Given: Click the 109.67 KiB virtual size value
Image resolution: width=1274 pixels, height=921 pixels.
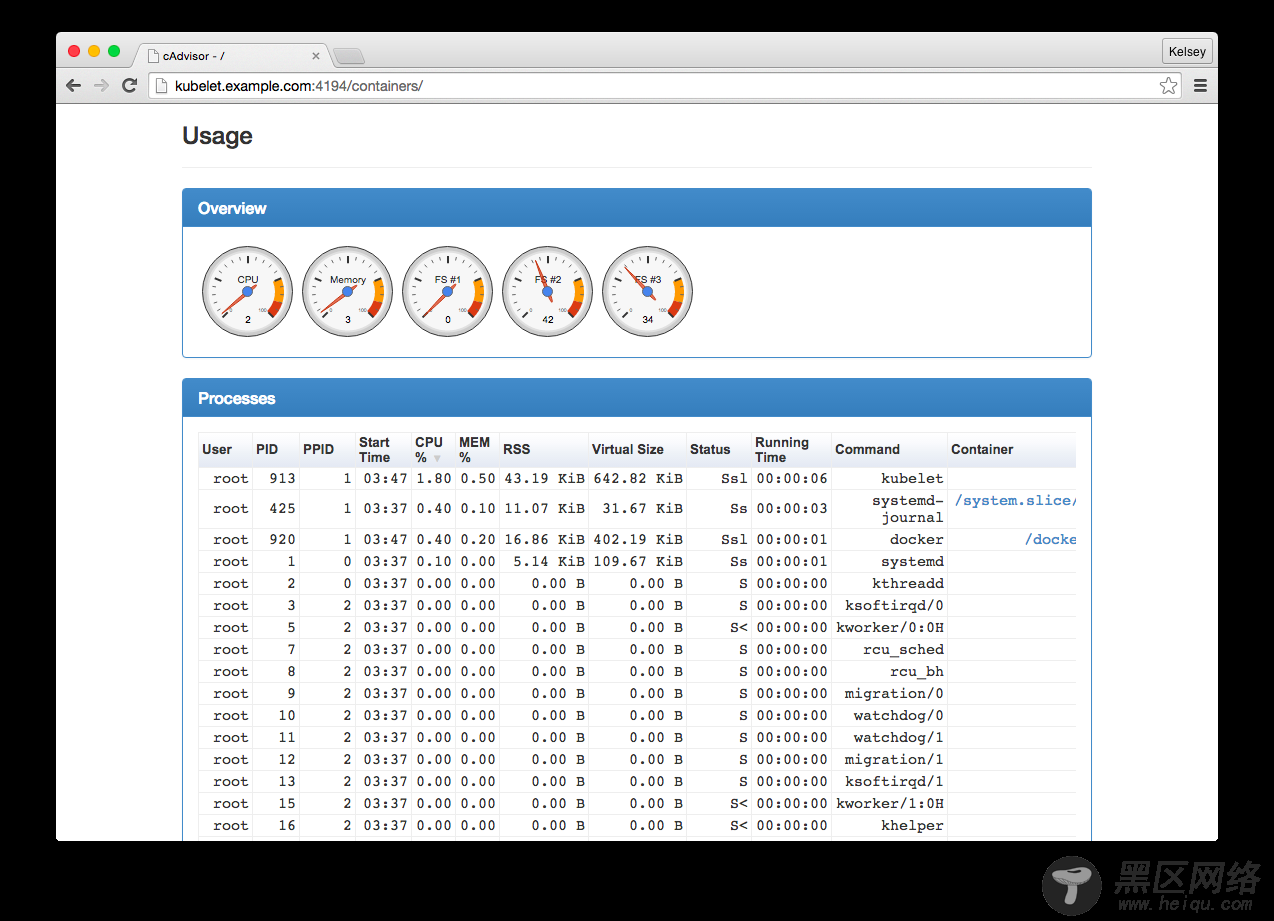Looking at the screenshot, I should coord(638,562).
